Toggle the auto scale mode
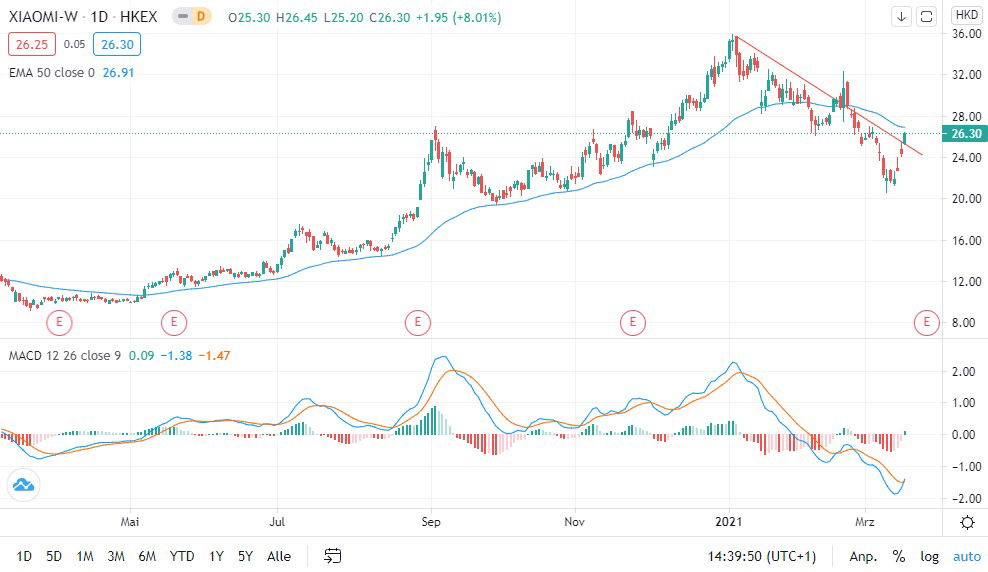The height and width of the screenshot is (572, 988). [966, 556]
